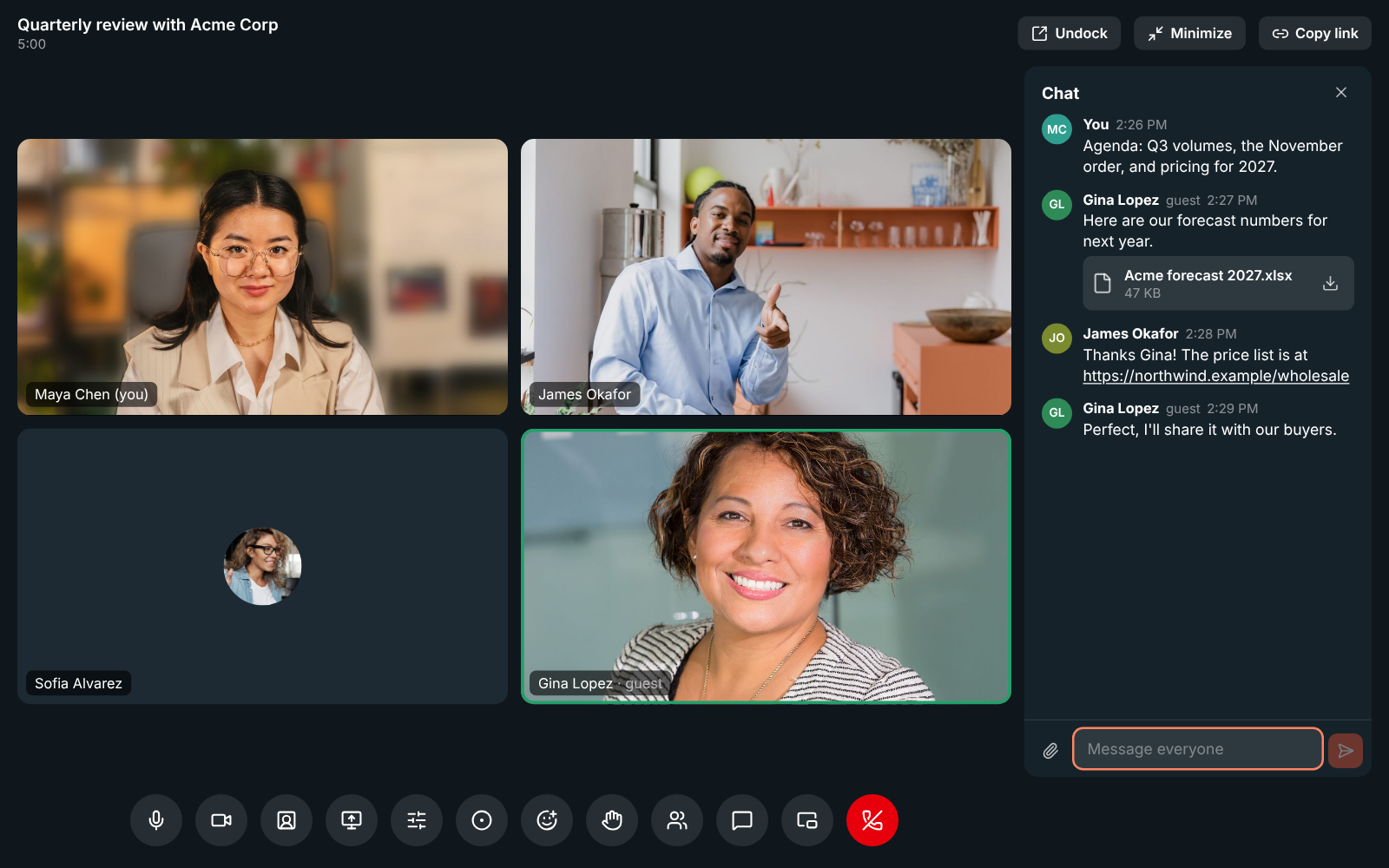Click the 5:00 meeting timer
Image resolution: width=1389 pixels, height=868 pixels.
pos(31,44)
